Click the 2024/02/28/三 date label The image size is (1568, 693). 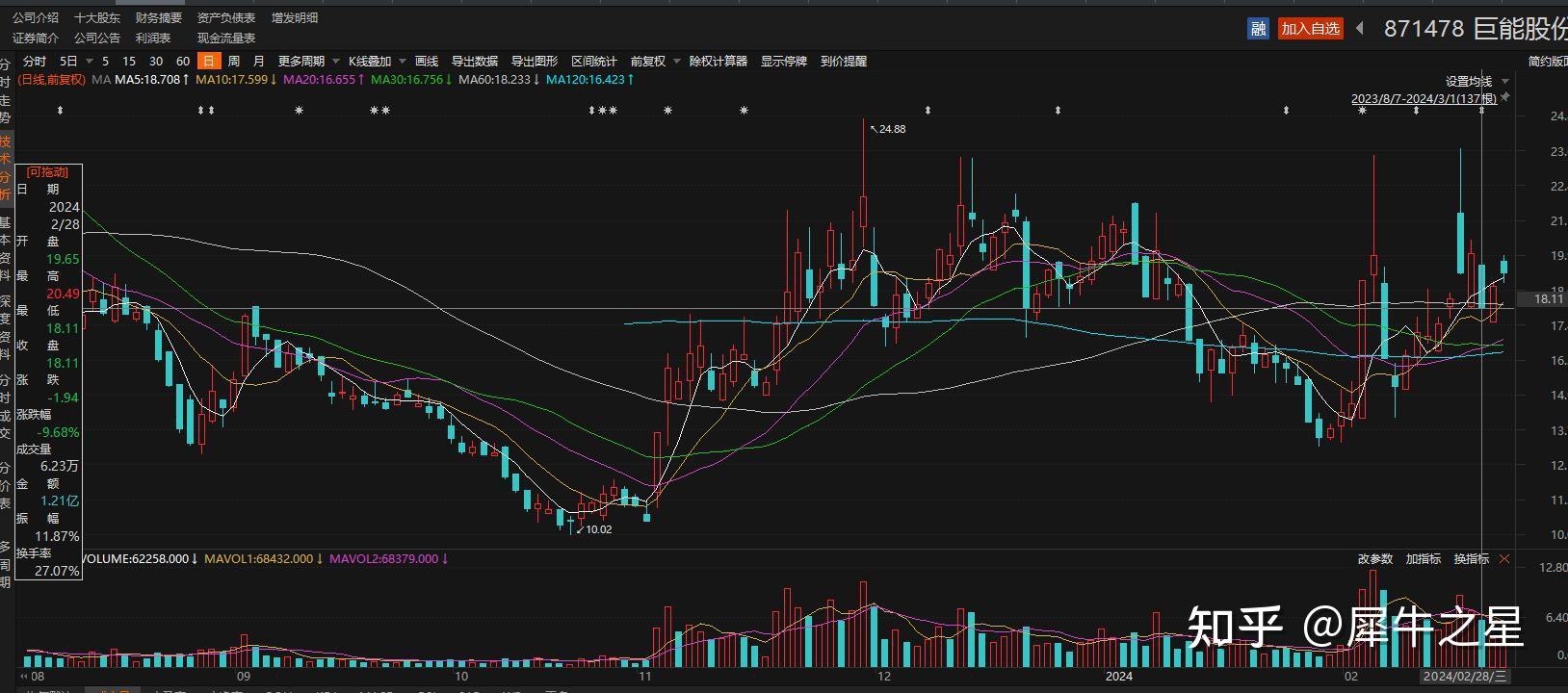click(1465, 677)
